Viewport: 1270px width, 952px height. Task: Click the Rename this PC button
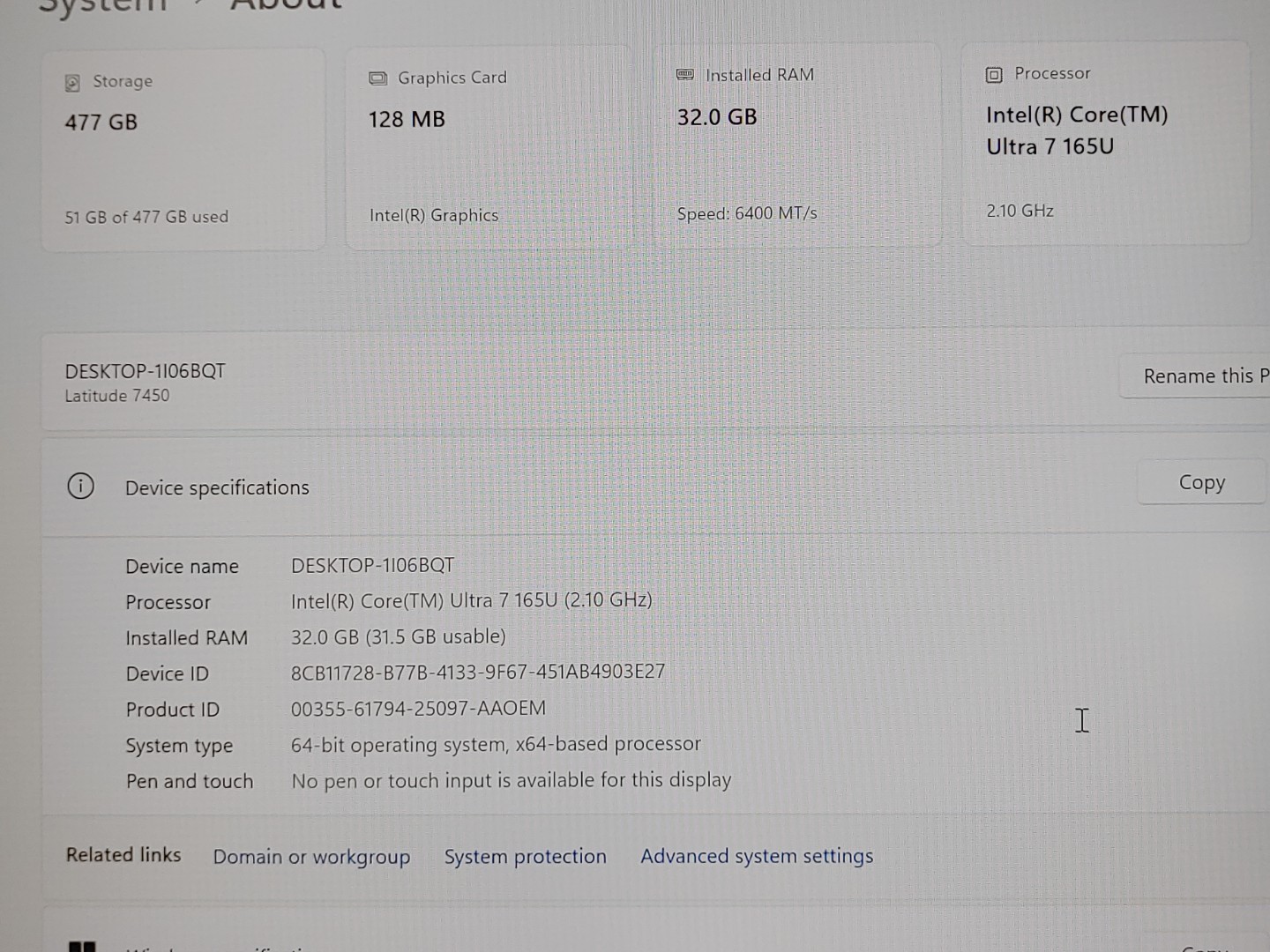click(x=1204, y=376)
